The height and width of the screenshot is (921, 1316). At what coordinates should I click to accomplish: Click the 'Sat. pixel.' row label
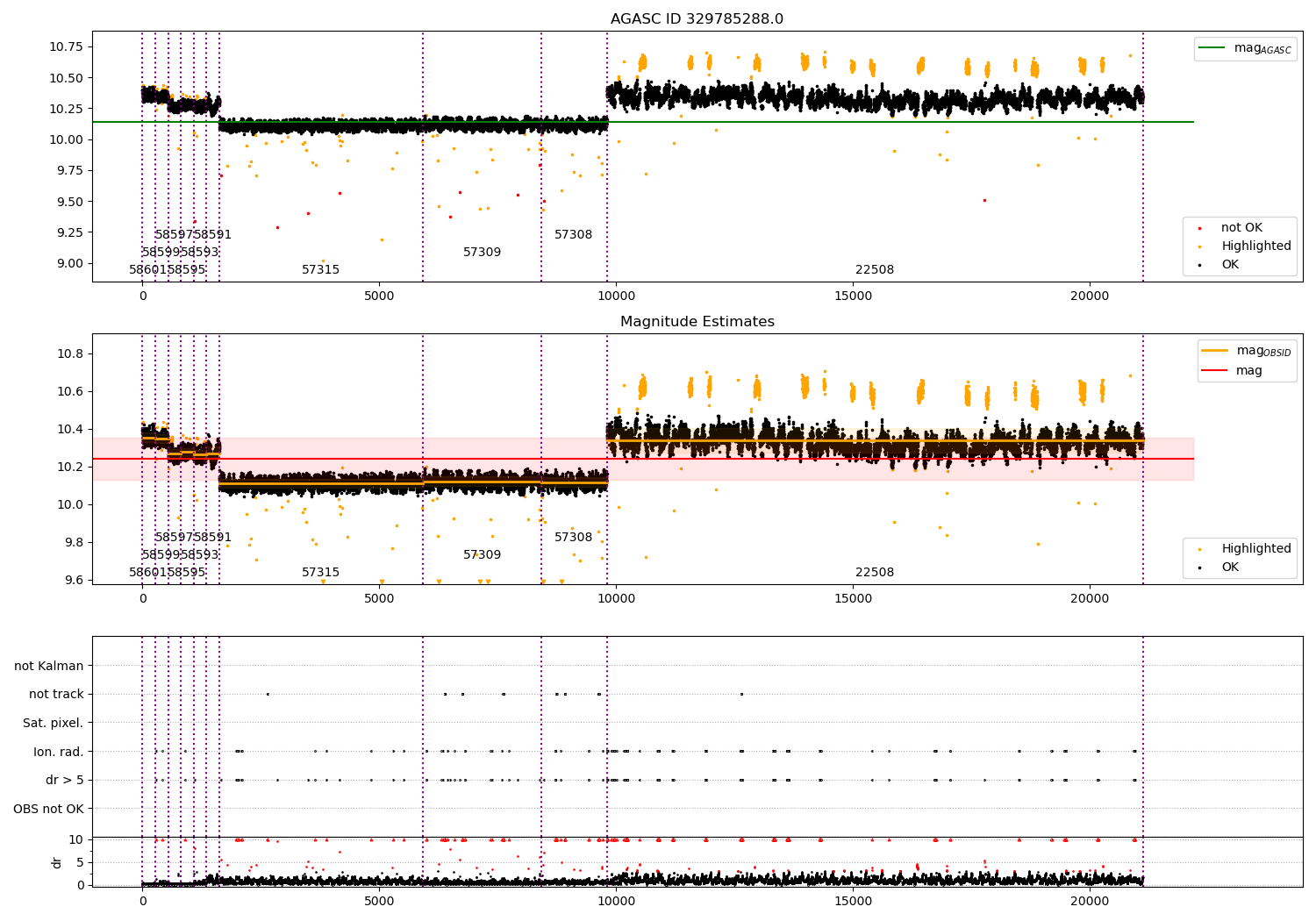pyautogui.click(x=54, y=724)
